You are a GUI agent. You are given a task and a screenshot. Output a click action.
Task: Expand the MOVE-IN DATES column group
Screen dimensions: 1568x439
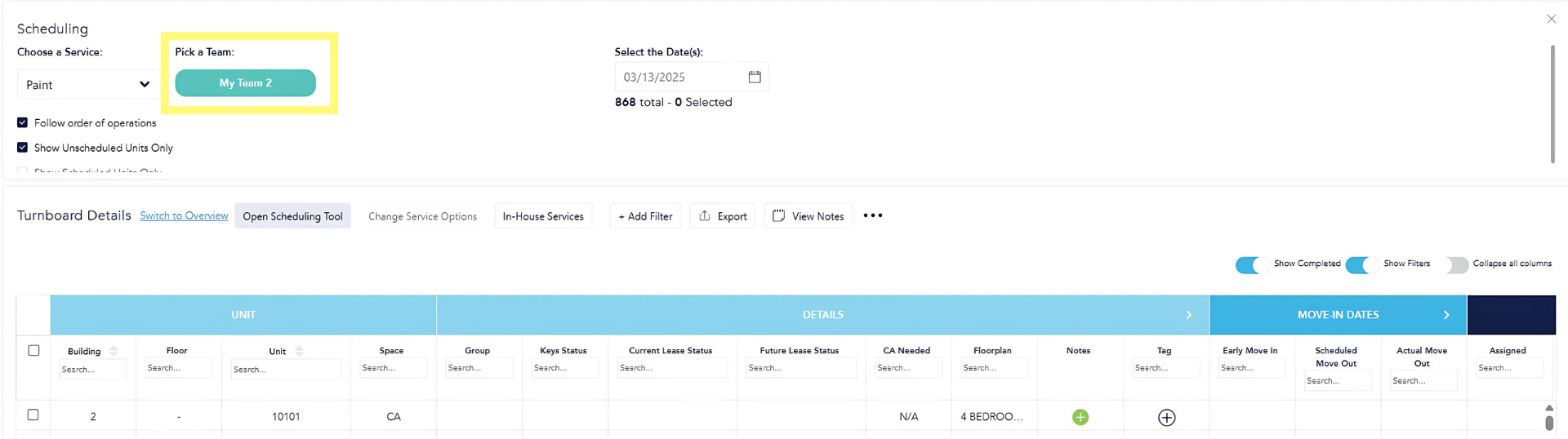tap(1445, 315)
